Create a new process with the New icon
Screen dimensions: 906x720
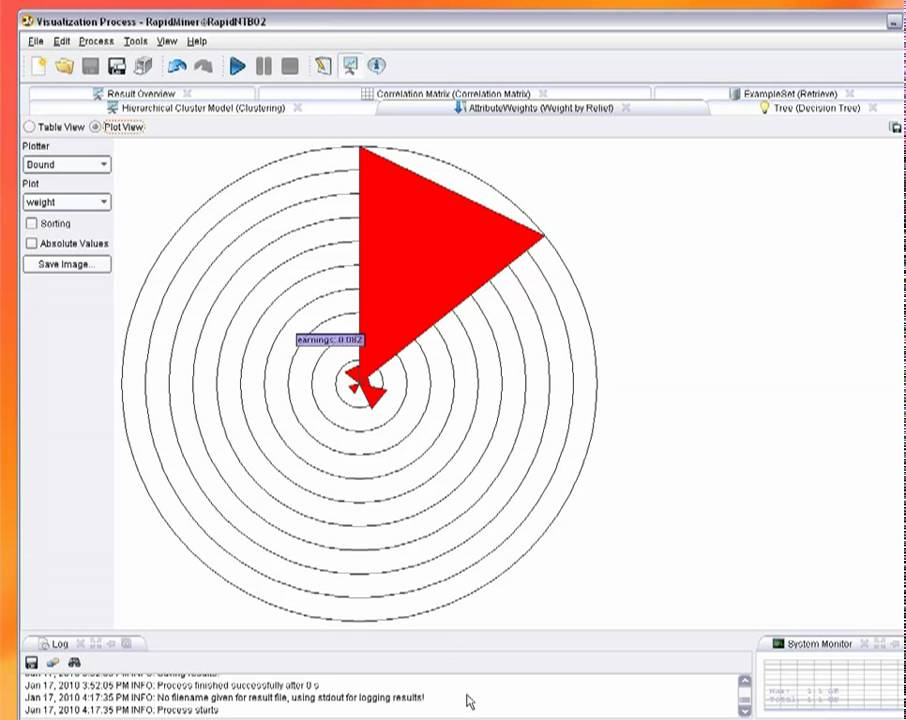click(x=38, y=66)
